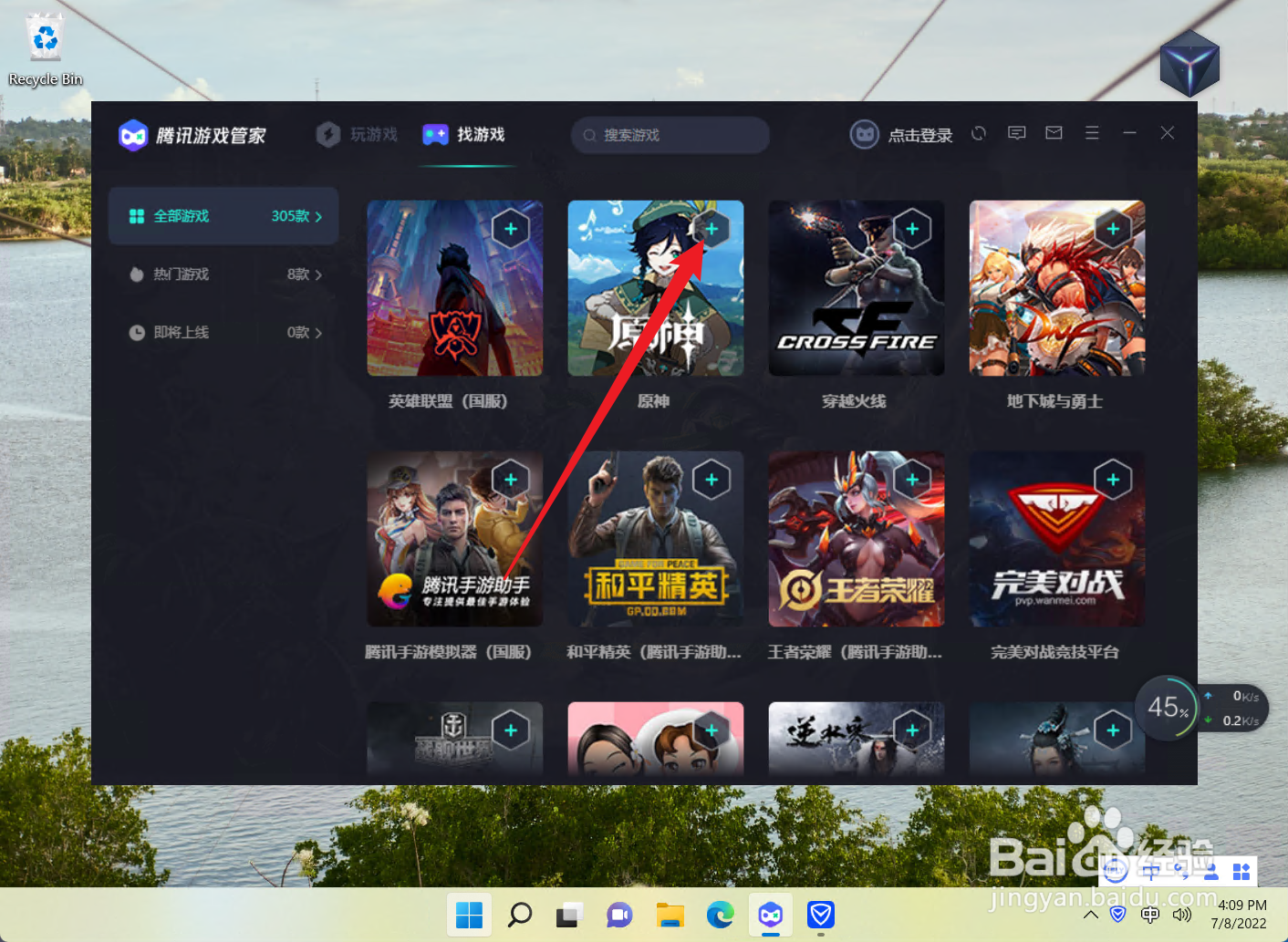Screen dimensions: 1288x942
Task: Expand the 8款 chevron for hot games
Action: click(318, 275)
